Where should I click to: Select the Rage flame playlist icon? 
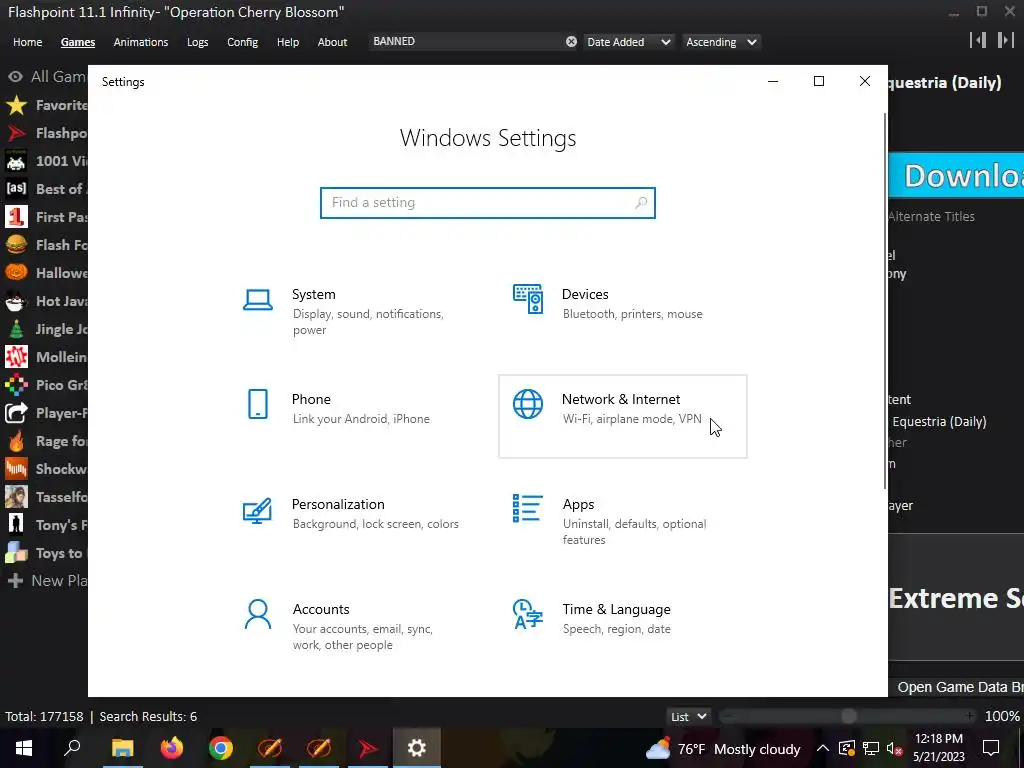click(x=16, y=441)
